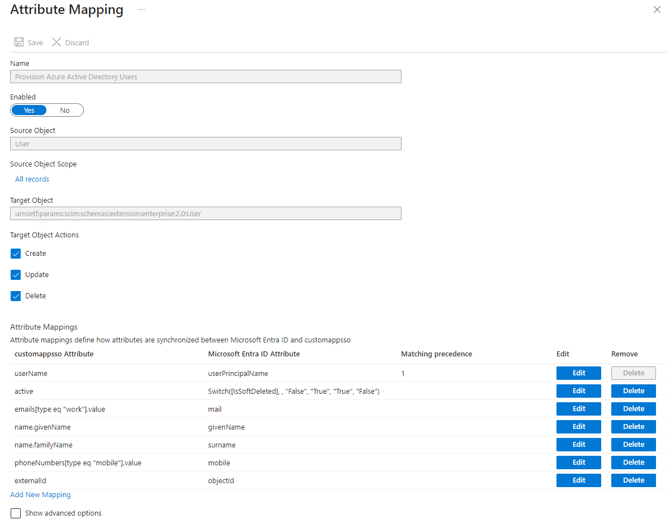Edit the active attribute mapping
670x529 pixels.
point(579,391)
